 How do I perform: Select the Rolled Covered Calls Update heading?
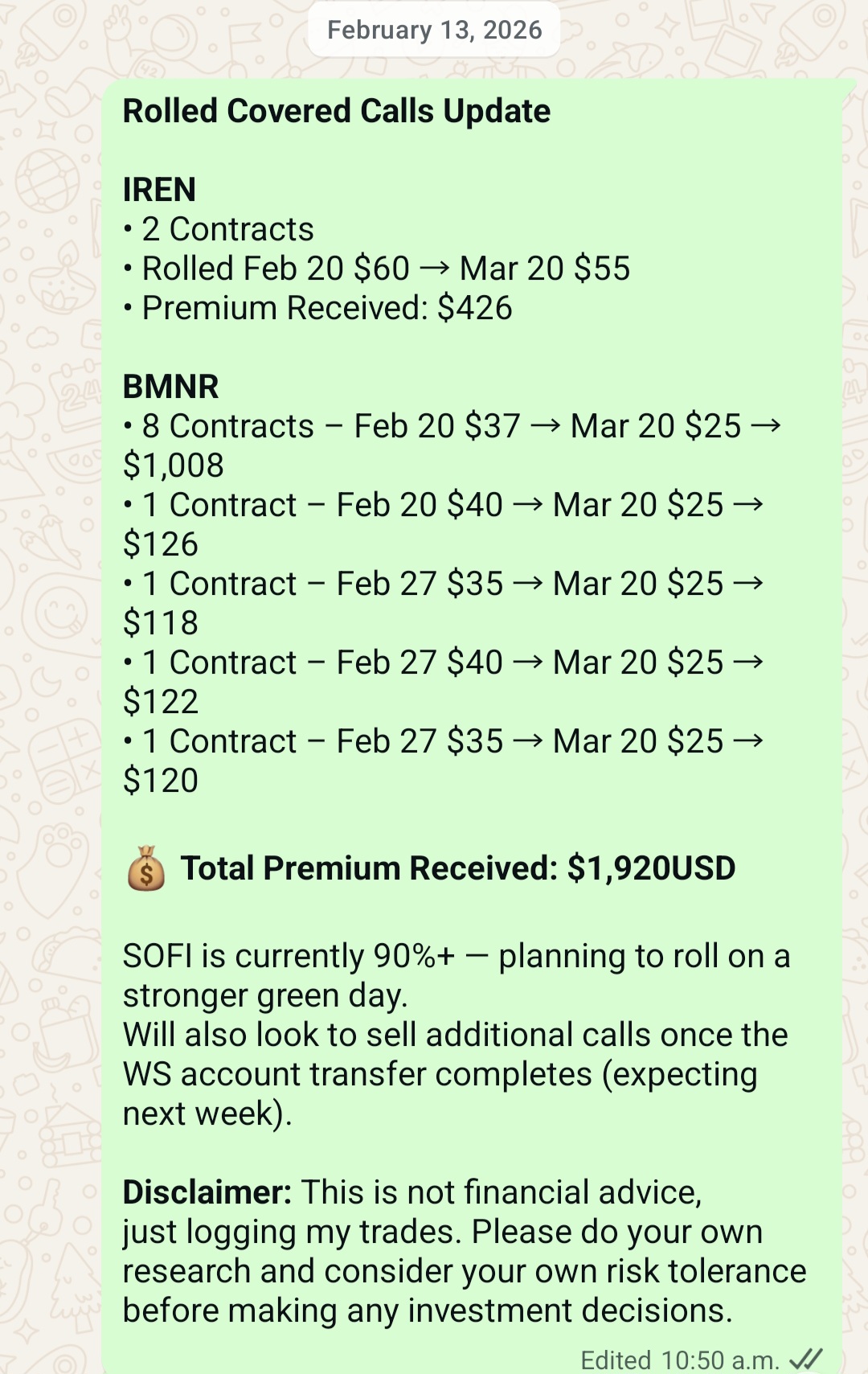tap(336, 111)
